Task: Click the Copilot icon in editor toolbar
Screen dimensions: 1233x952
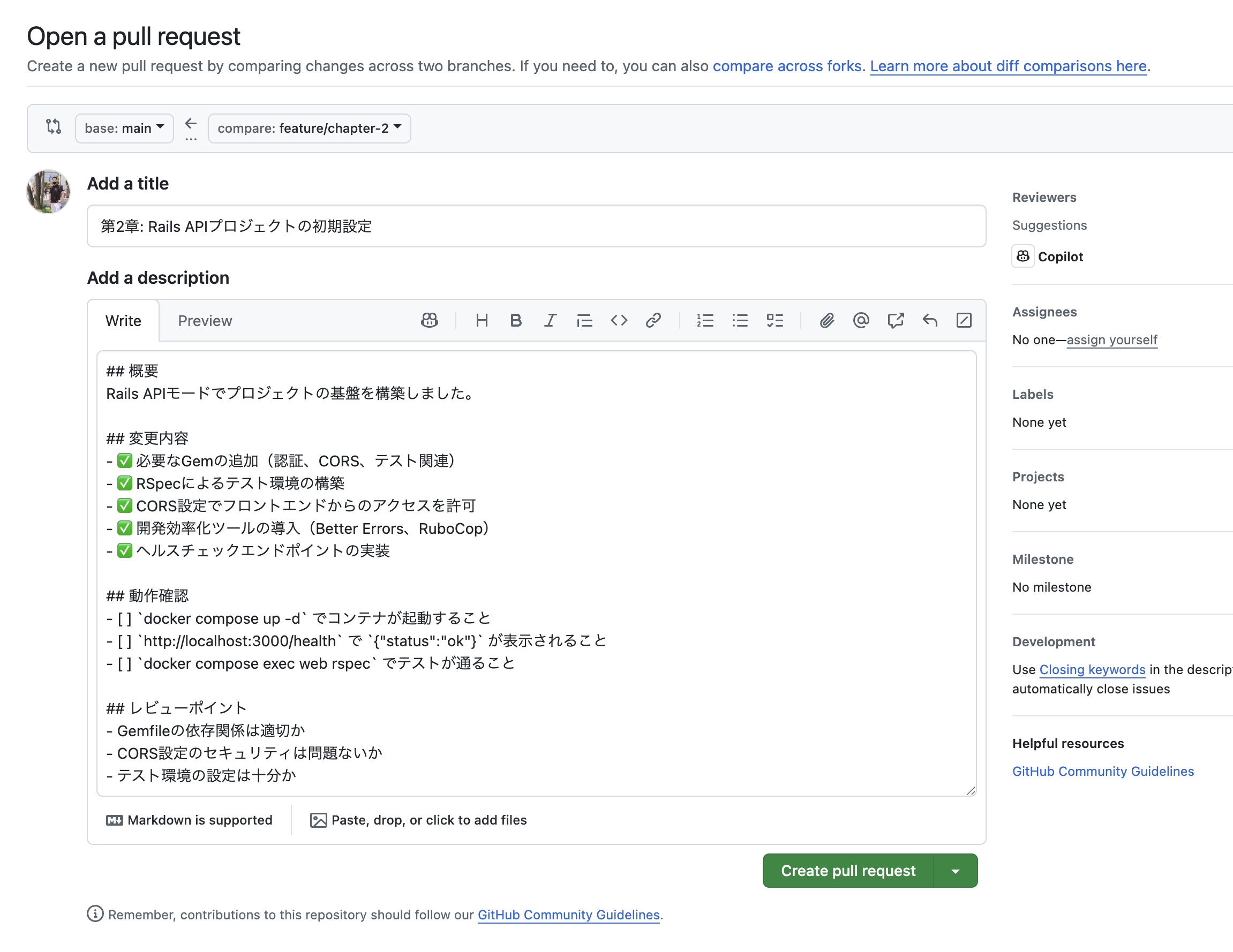Action: [429, 321]
